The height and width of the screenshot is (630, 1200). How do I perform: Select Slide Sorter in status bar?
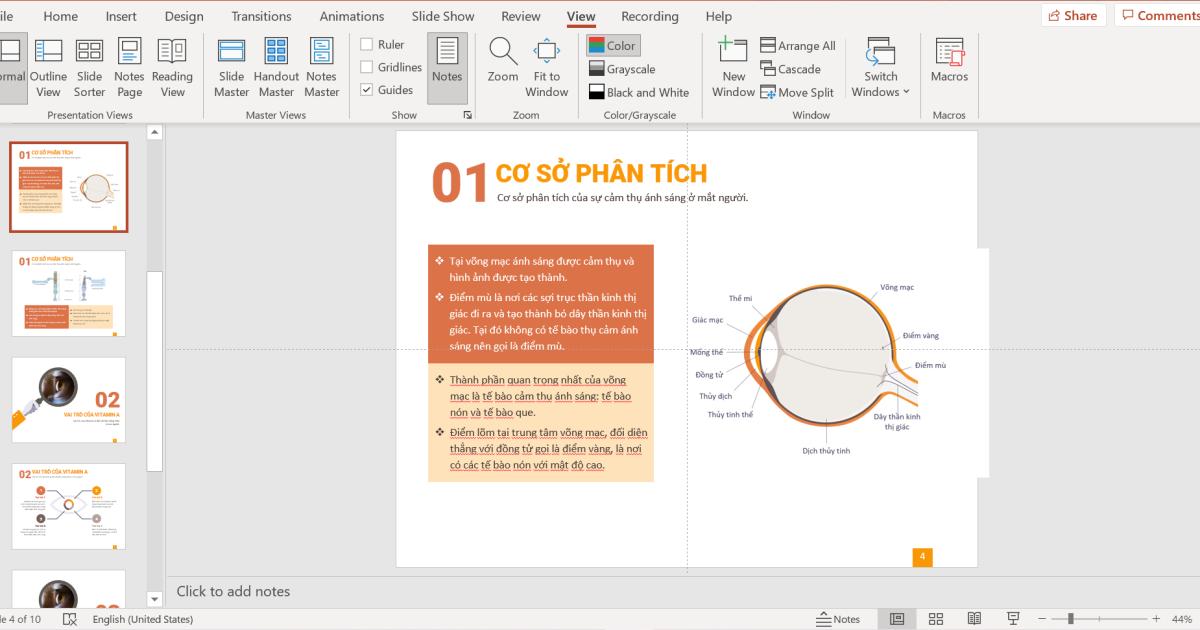click(x=936, y=619)
